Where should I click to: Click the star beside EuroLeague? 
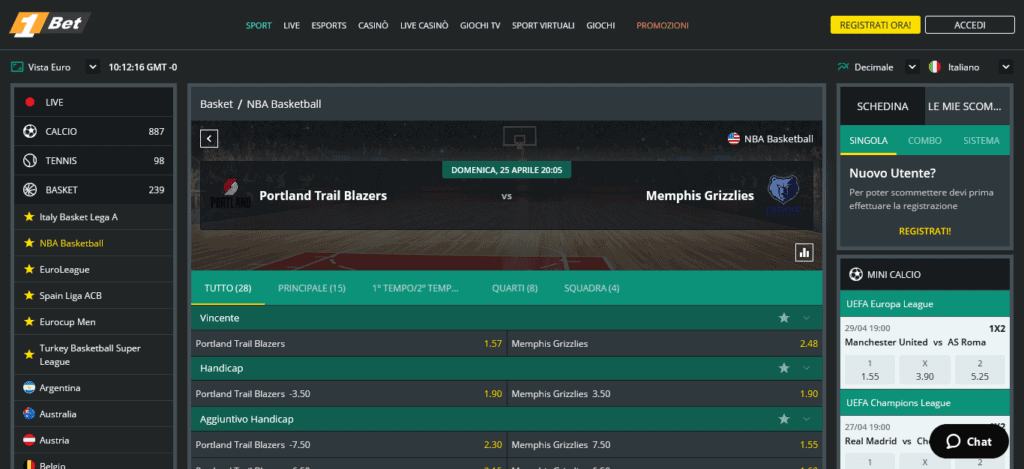click(x=29, y=269)
